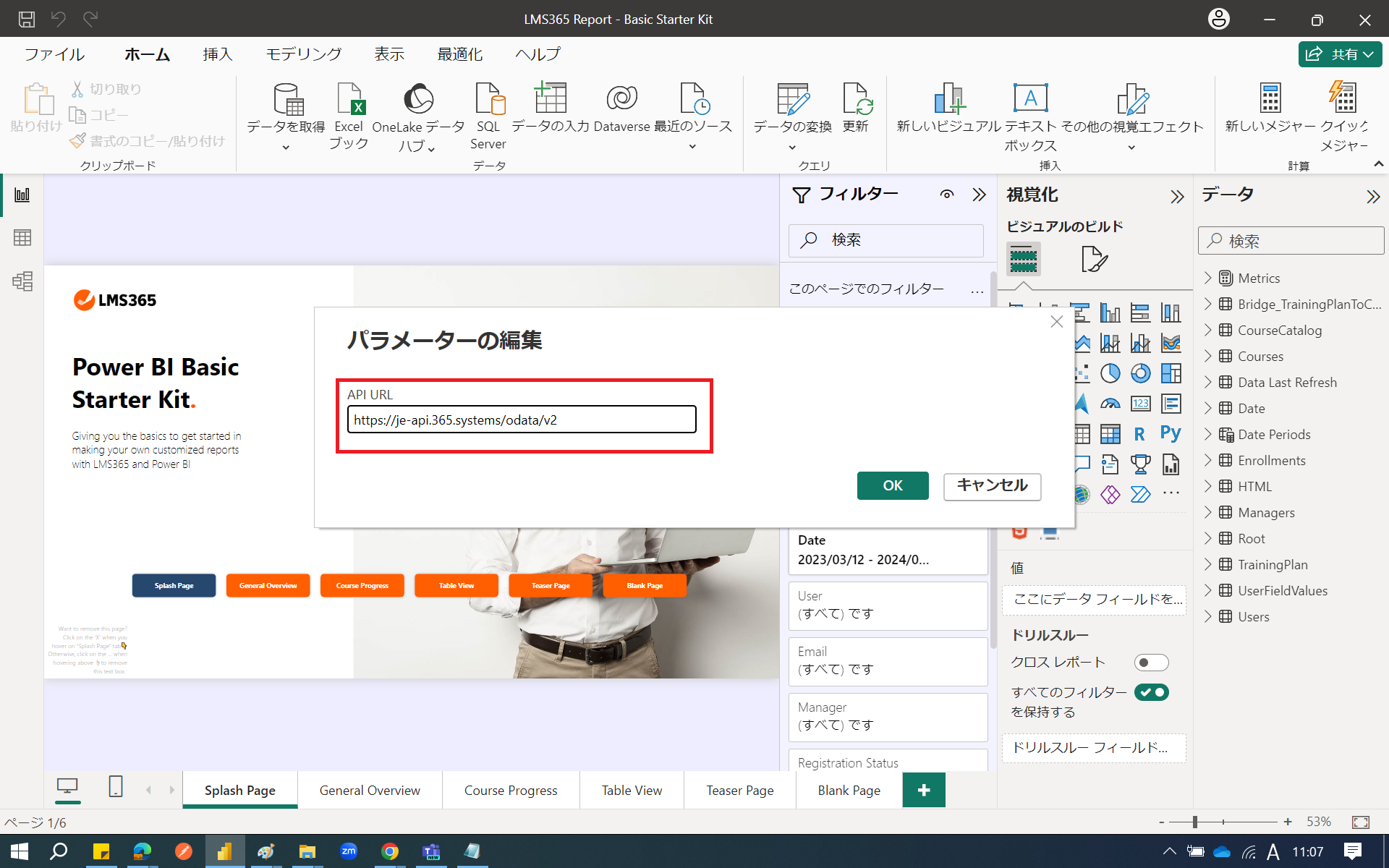The width and height of the screenshot is (1389, 868).
Task: Click キャンセル in the dialog
Action: tap(992, 486)
